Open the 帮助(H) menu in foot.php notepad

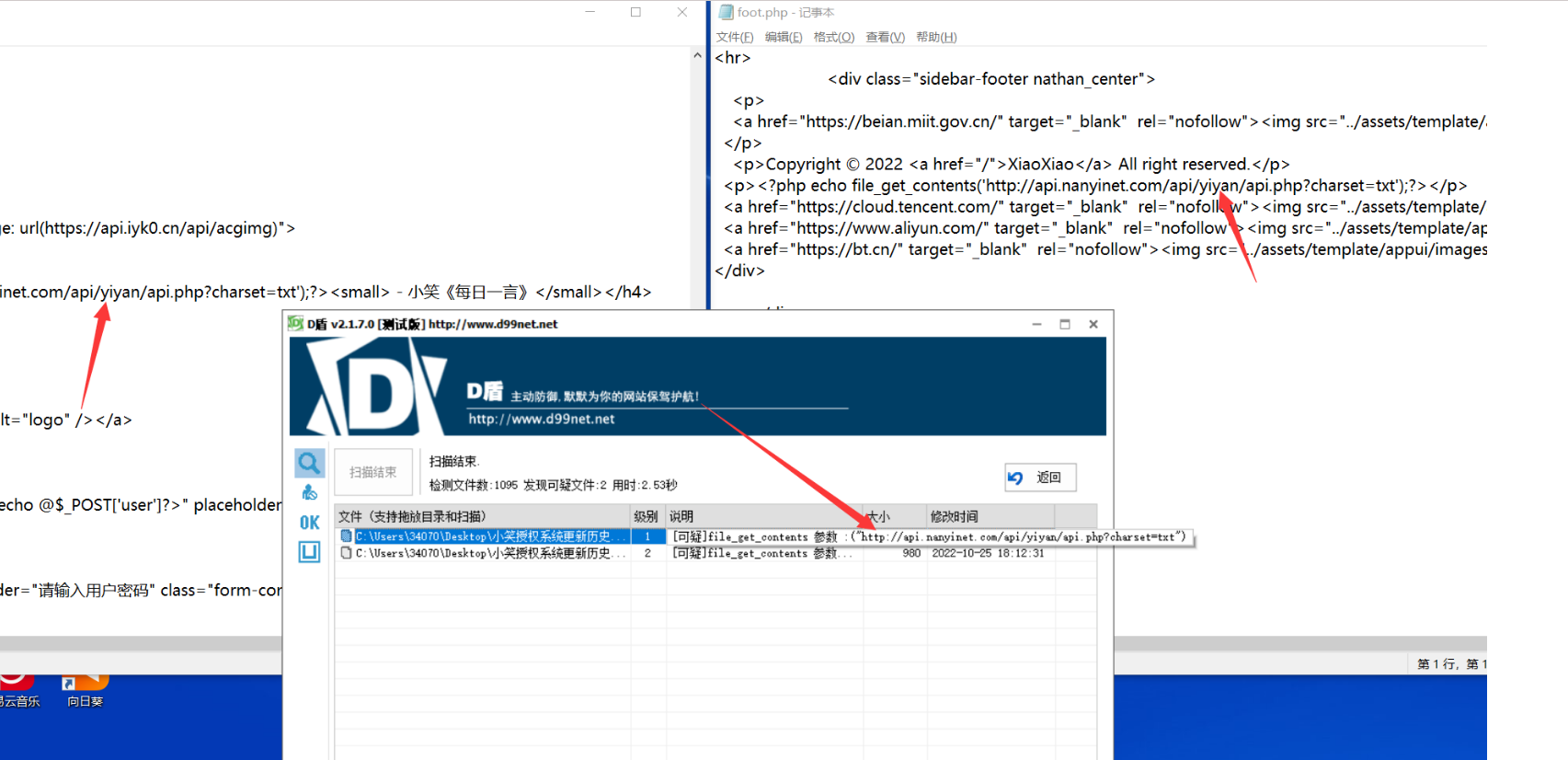pyautogui.click(x=936, y=37)
